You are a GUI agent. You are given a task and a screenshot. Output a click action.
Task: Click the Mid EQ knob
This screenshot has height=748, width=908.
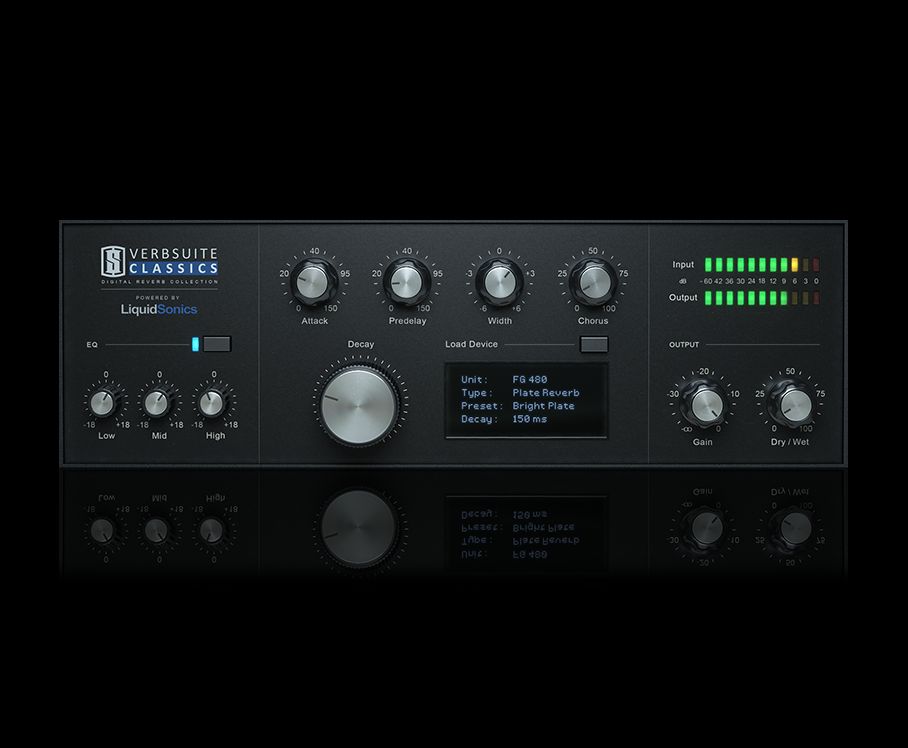click(156, 403)
